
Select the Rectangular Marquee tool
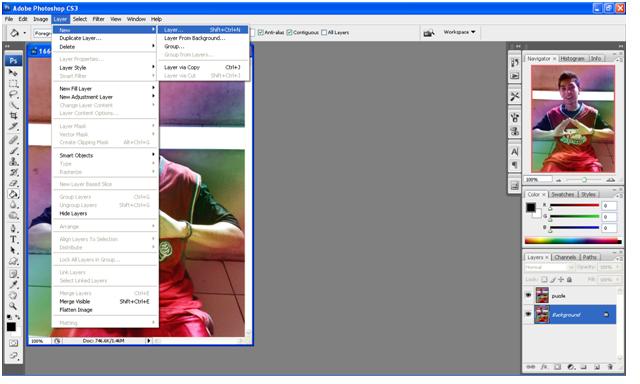click(13, 84)
